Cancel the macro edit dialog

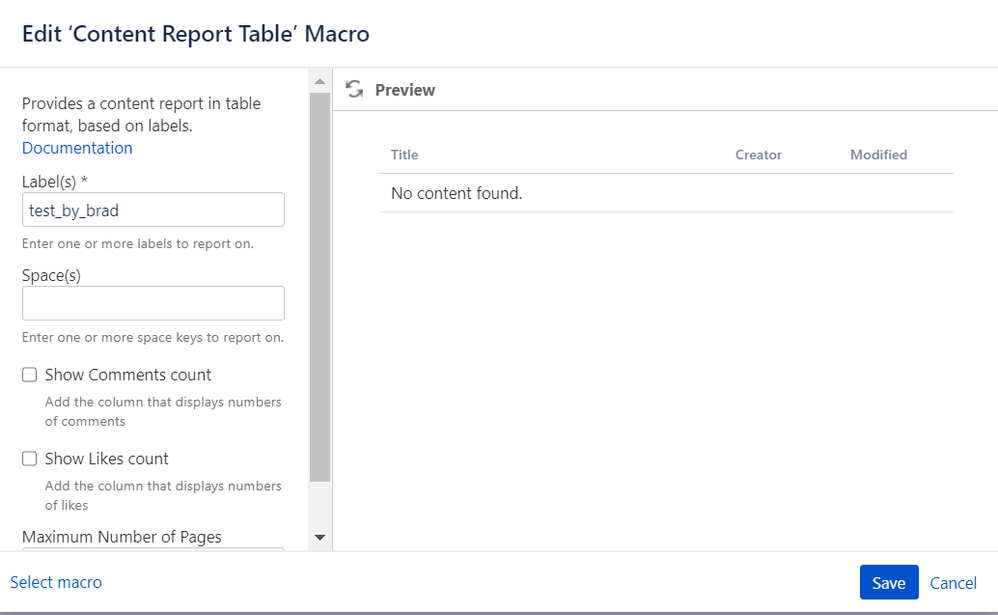coord(953,583)
